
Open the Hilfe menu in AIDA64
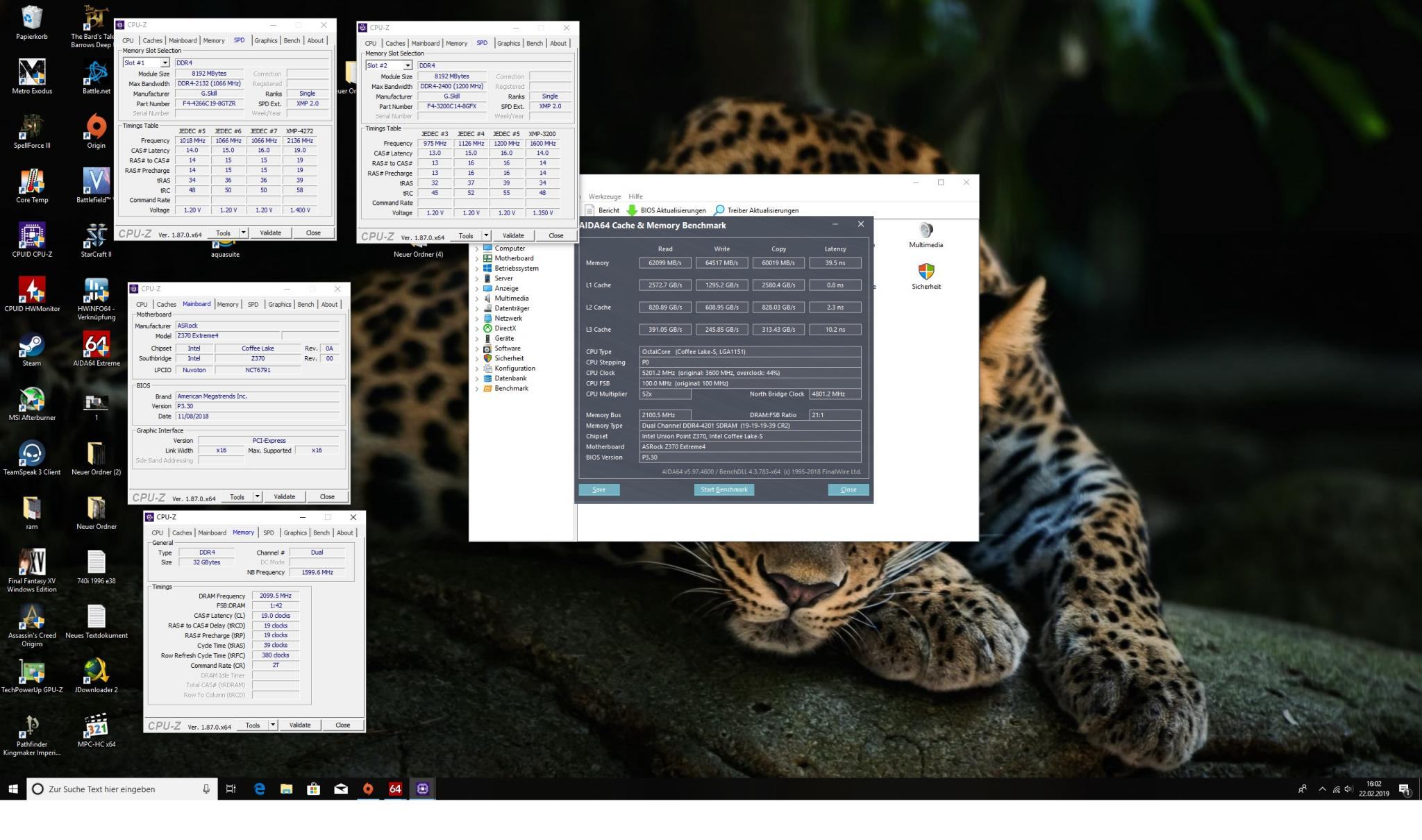click(635, 196)
